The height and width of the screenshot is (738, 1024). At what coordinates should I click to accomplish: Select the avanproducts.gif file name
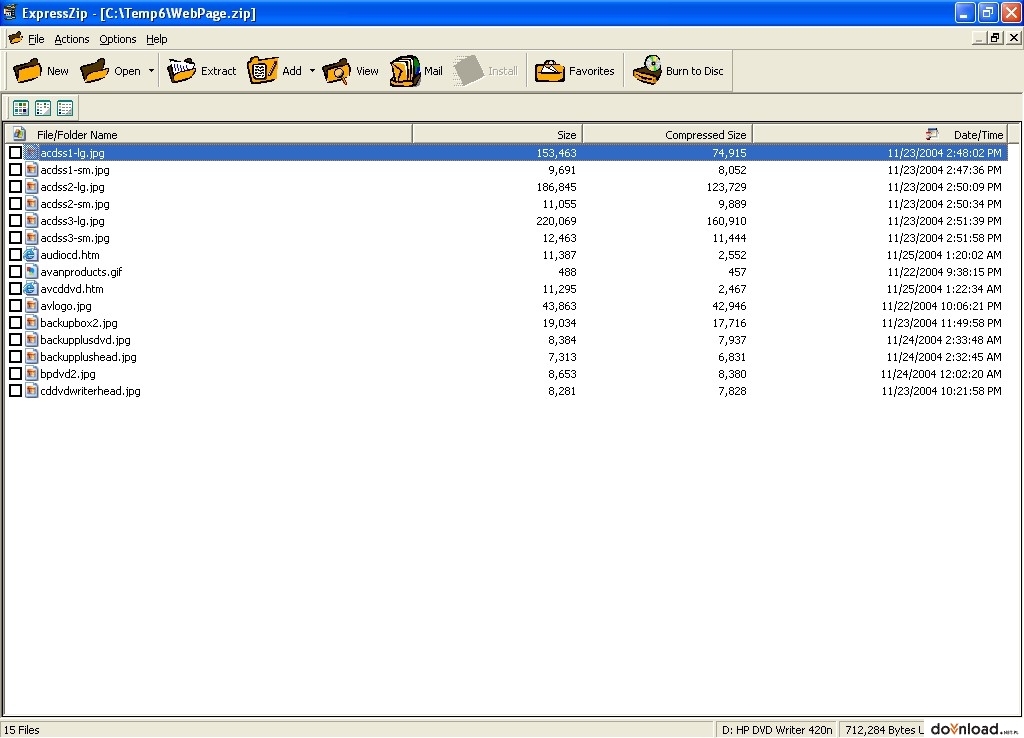point(81,272)
